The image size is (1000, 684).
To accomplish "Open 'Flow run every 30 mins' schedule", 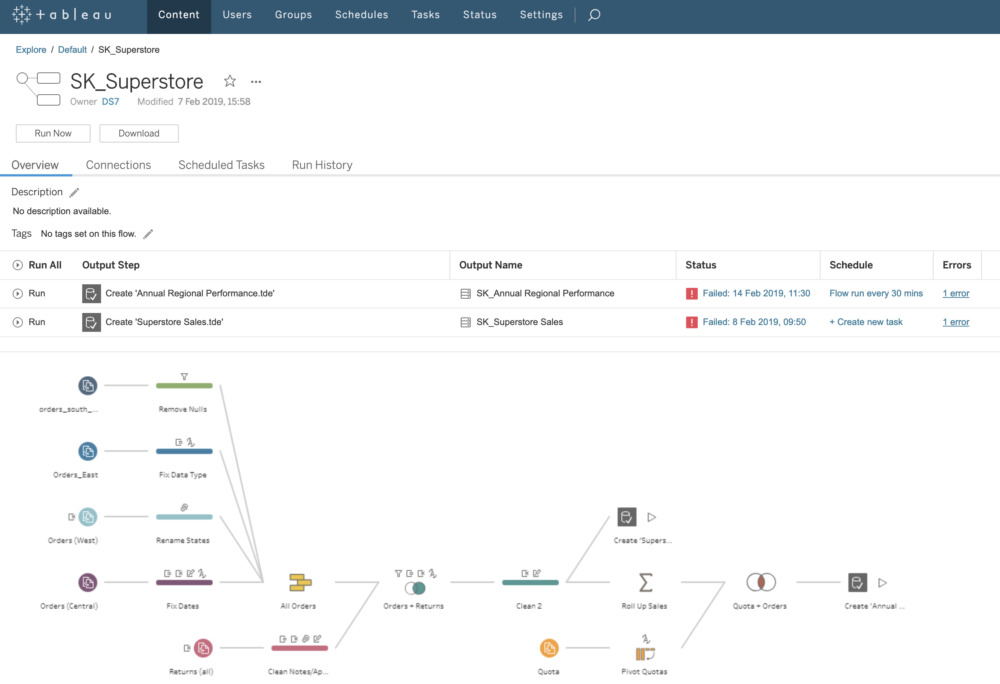I will point(876,293).
